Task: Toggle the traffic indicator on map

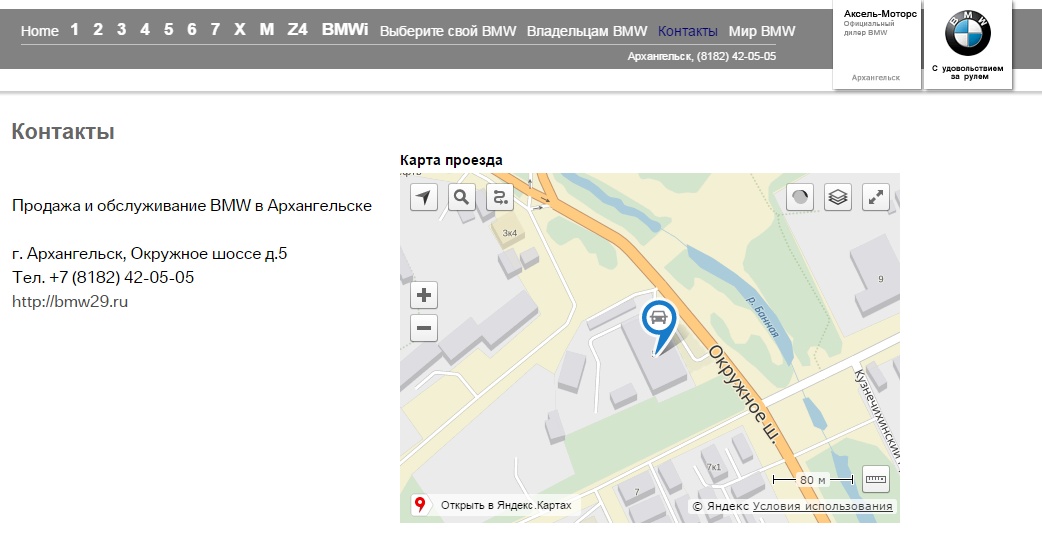Action: point(800,197)
